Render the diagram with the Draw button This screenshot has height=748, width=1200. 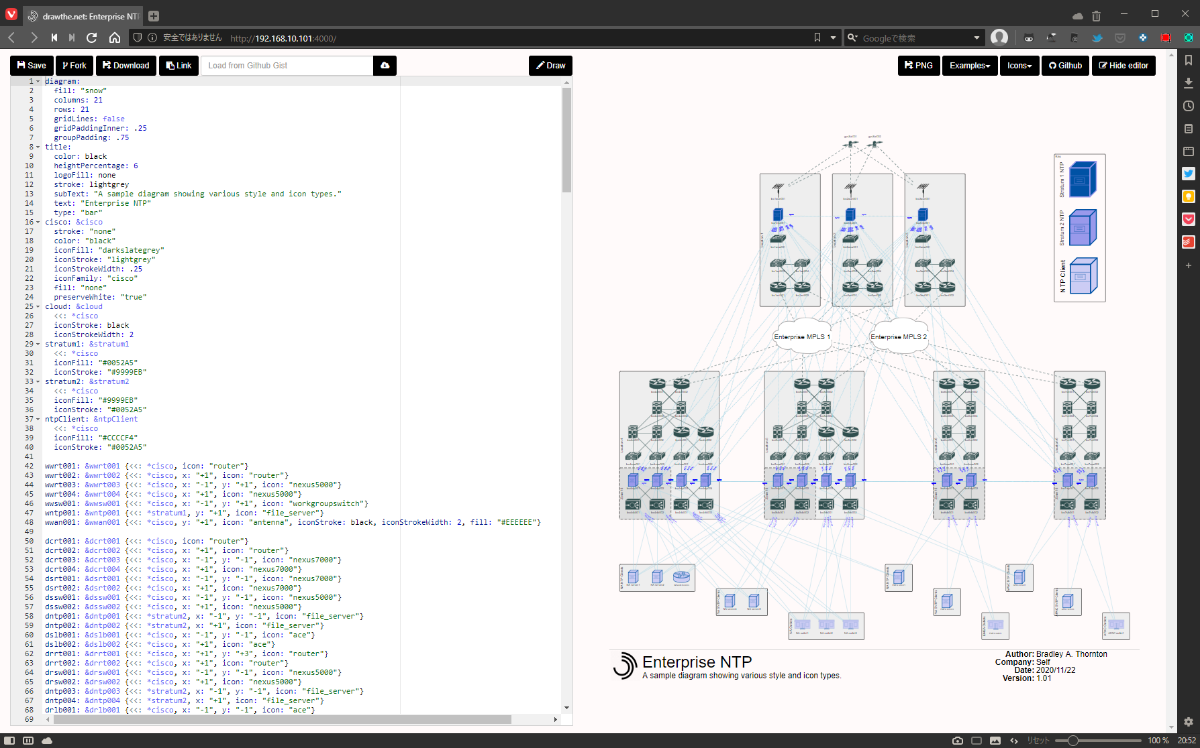550,65
